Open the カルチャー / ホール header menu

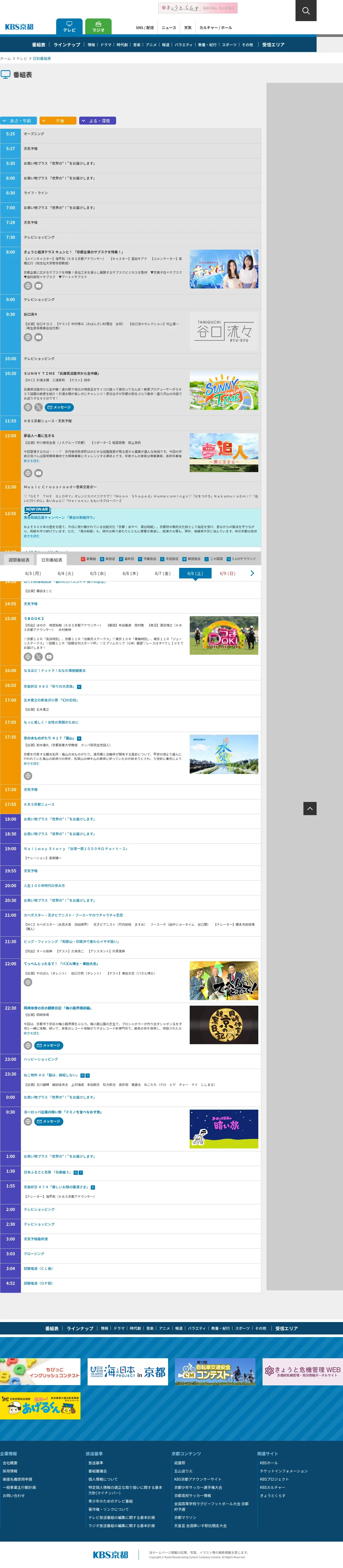(216, 27)
